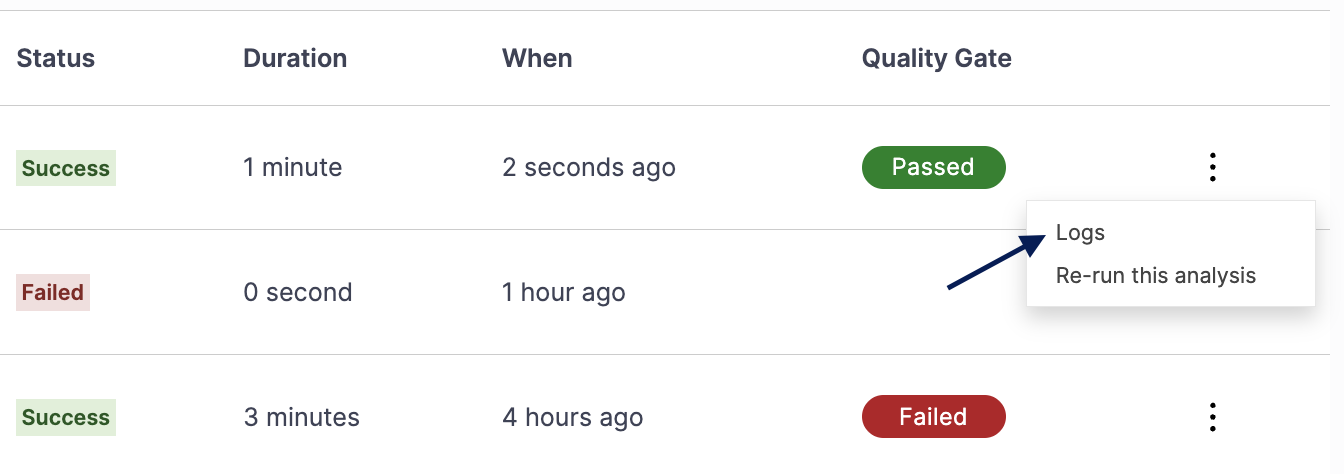Click the Success status of the 3 minutes analysis
Image resolution: width=1344 pixels, height=474 pixels.
coord(66,417)
